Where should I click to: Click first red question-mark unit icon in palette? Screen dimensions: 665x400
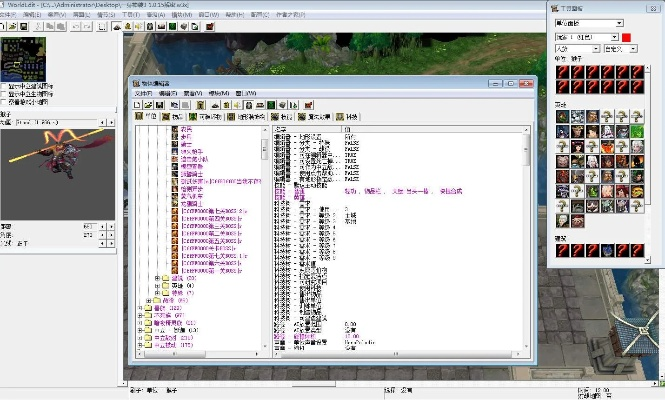coord(560,72)
